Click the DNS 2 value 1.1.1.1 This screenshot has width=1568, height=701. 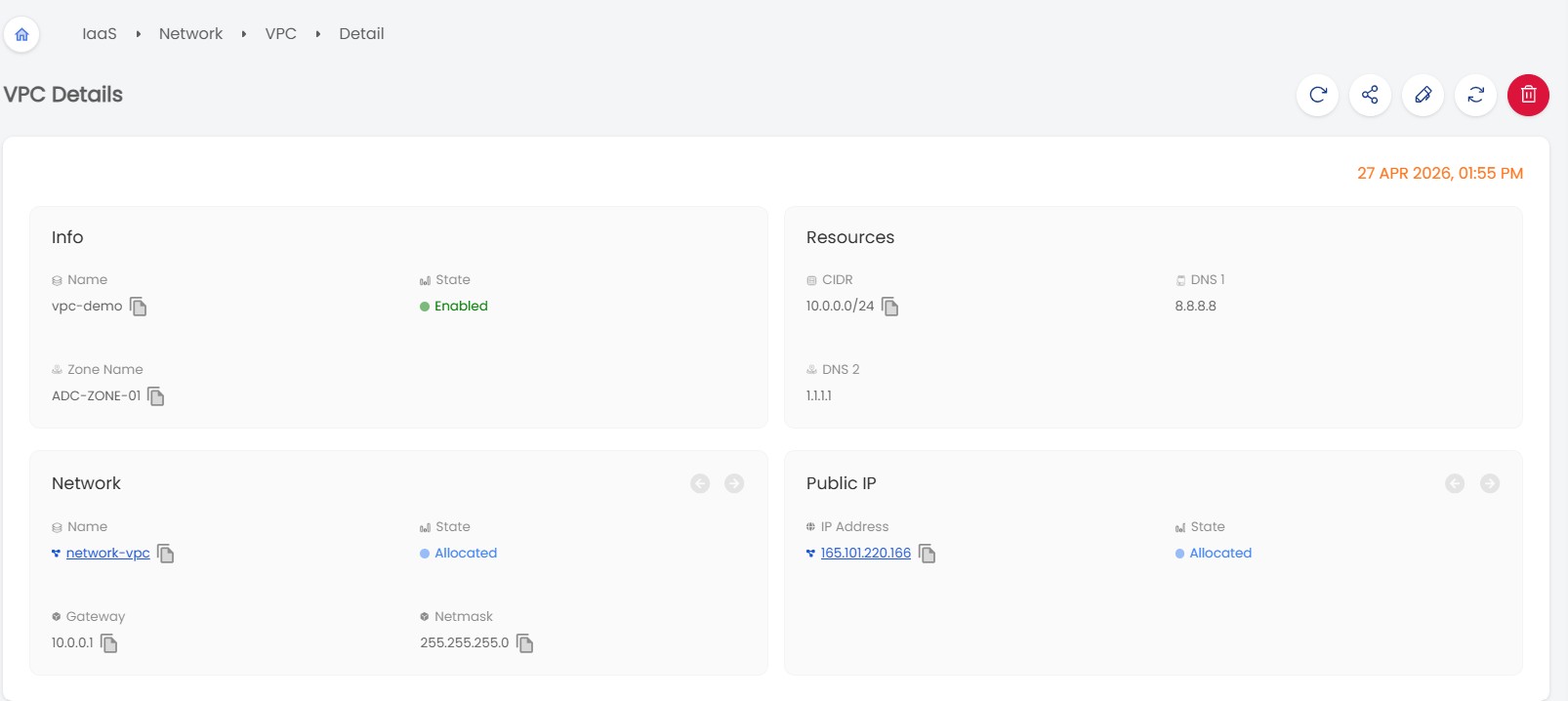point(818,395)
